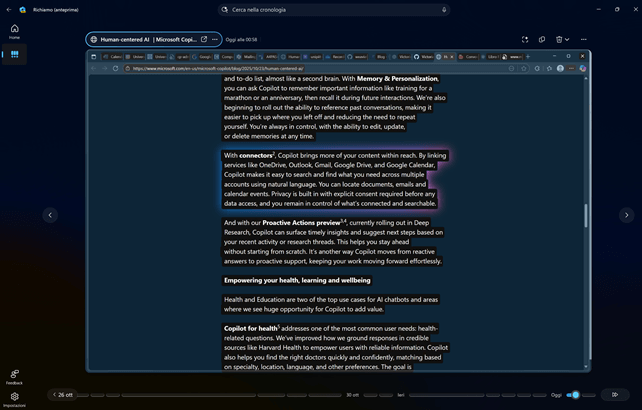
Task: Copy the snapshot with copy icon
Action: [x=542, y=40]
